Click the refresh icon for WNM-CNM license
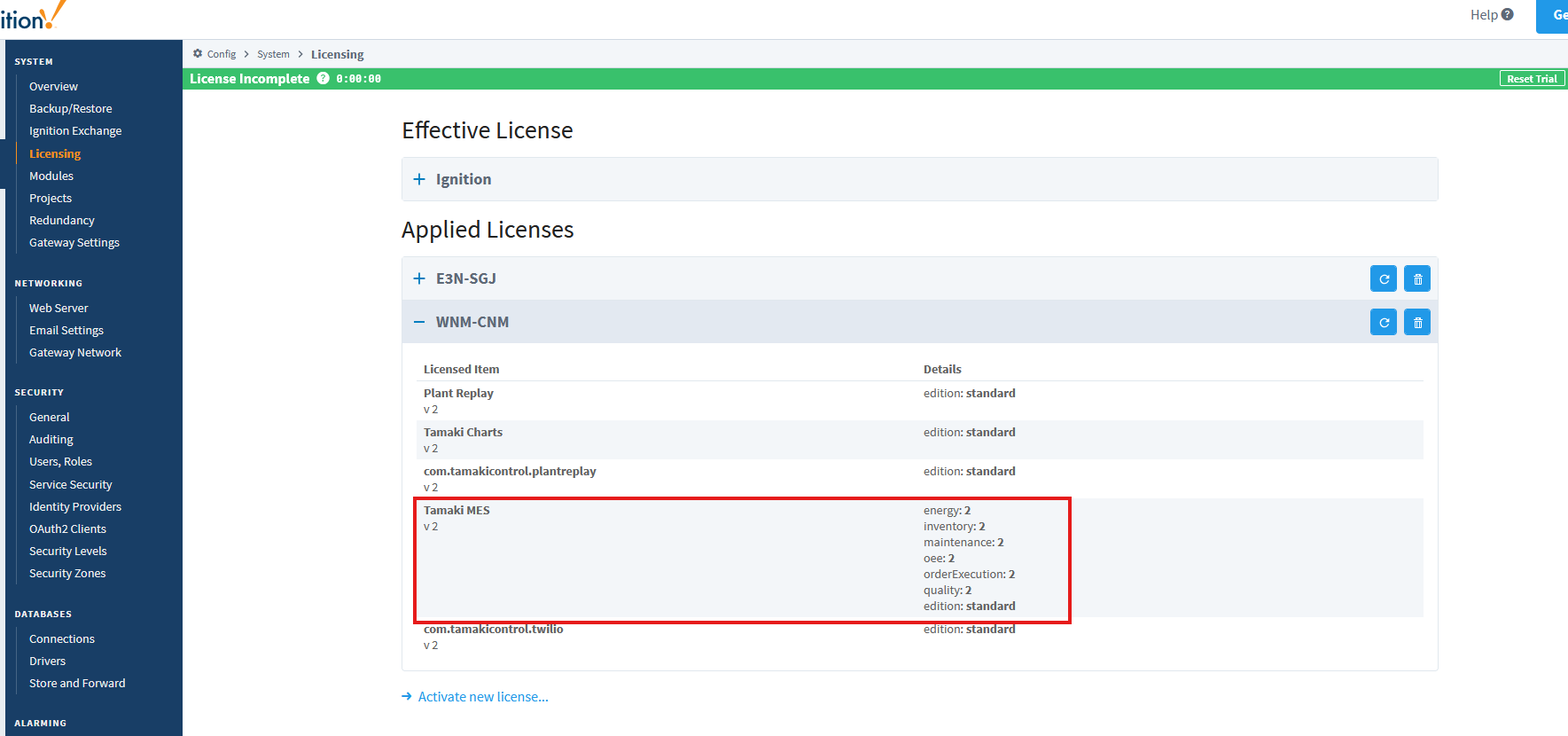 1383,322
